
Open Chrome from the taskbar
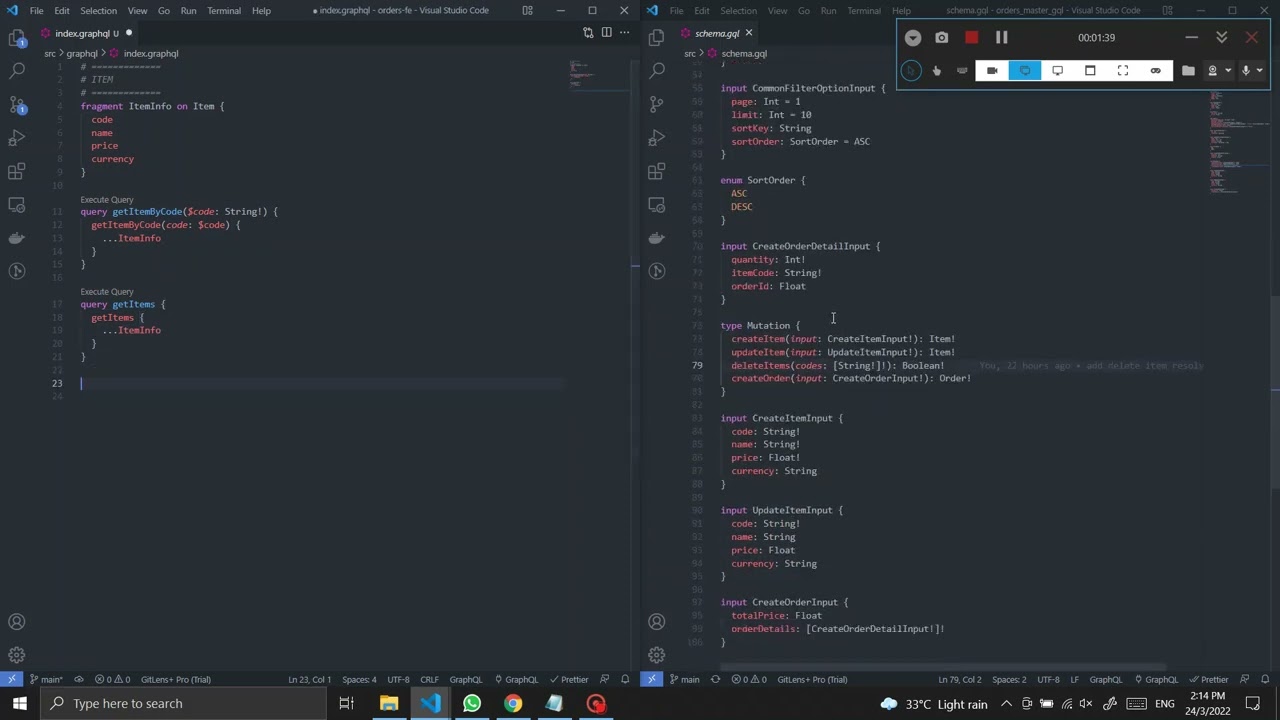click(x=512, y=703)
